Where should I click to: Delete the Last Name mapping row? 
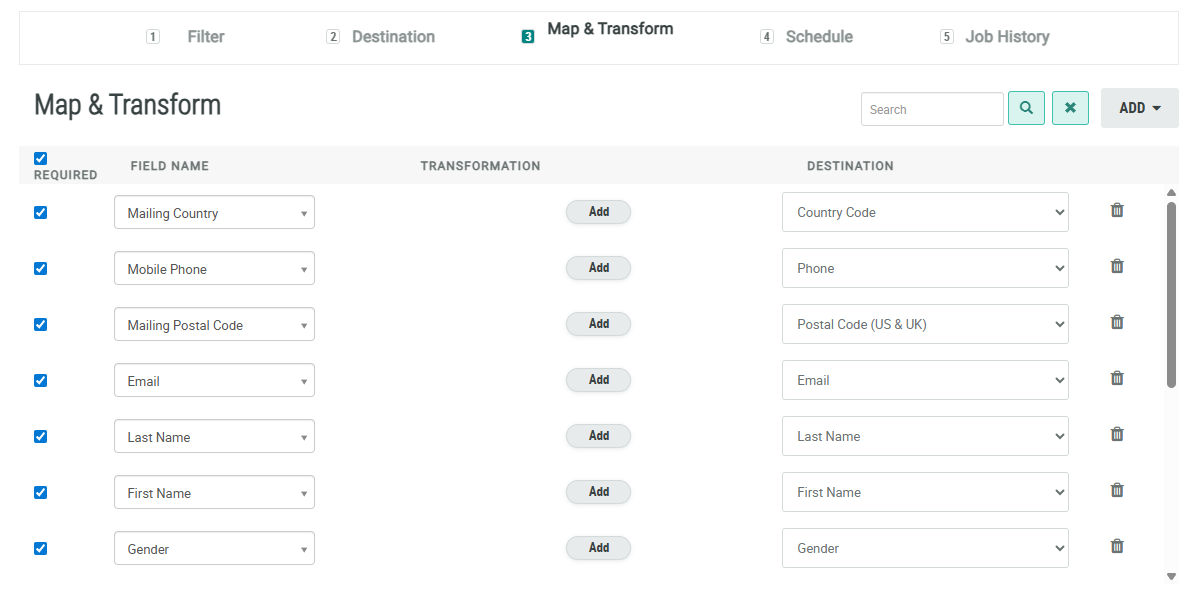point(1117,434)
